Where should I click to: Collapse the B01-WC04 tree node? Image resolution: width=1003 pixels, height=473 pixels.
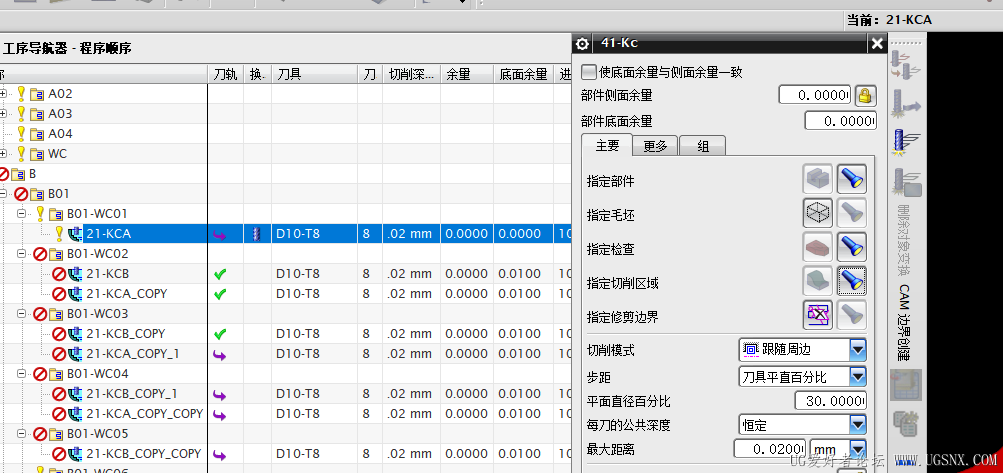21,373
